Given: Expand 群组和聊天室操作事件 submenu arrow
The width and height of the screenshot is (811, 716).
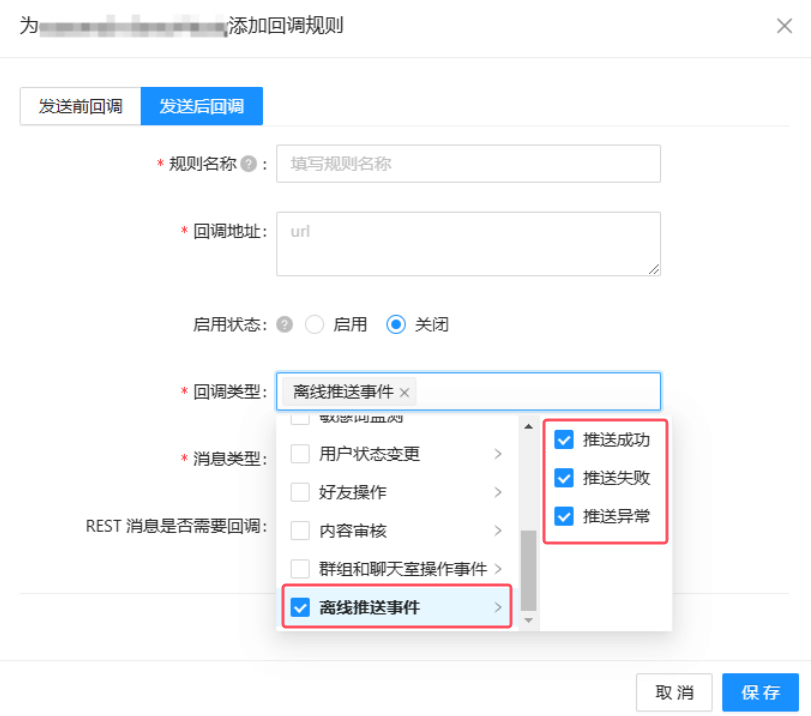Looking at the screenshot, I should point(498,569).
